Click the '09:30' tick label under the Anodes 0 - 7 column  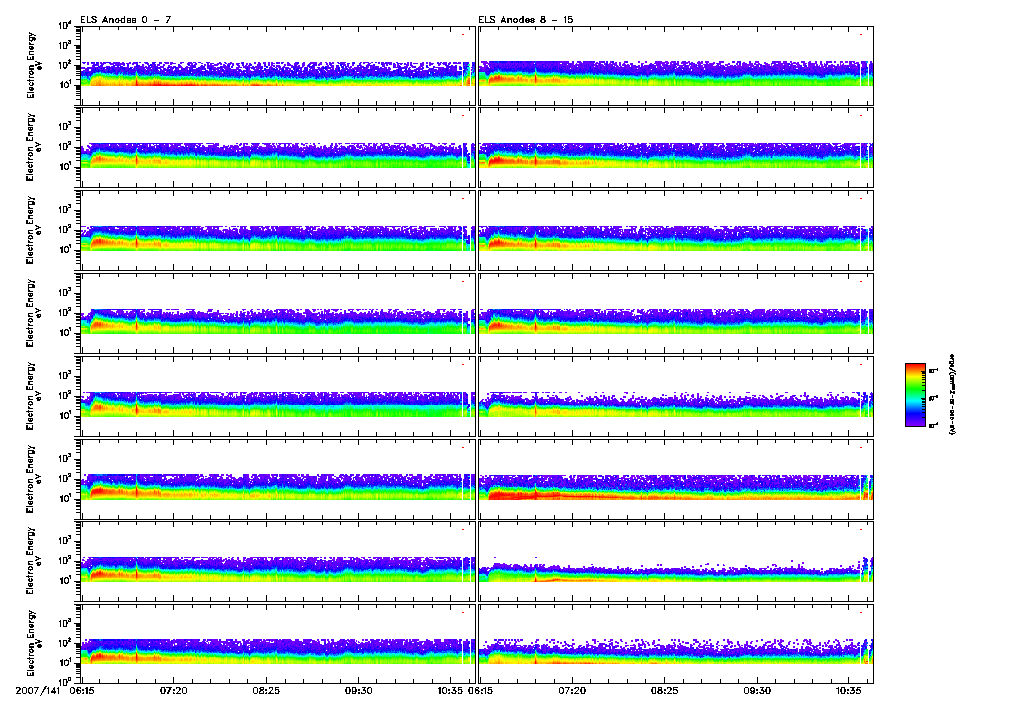(x=359, y=690)
